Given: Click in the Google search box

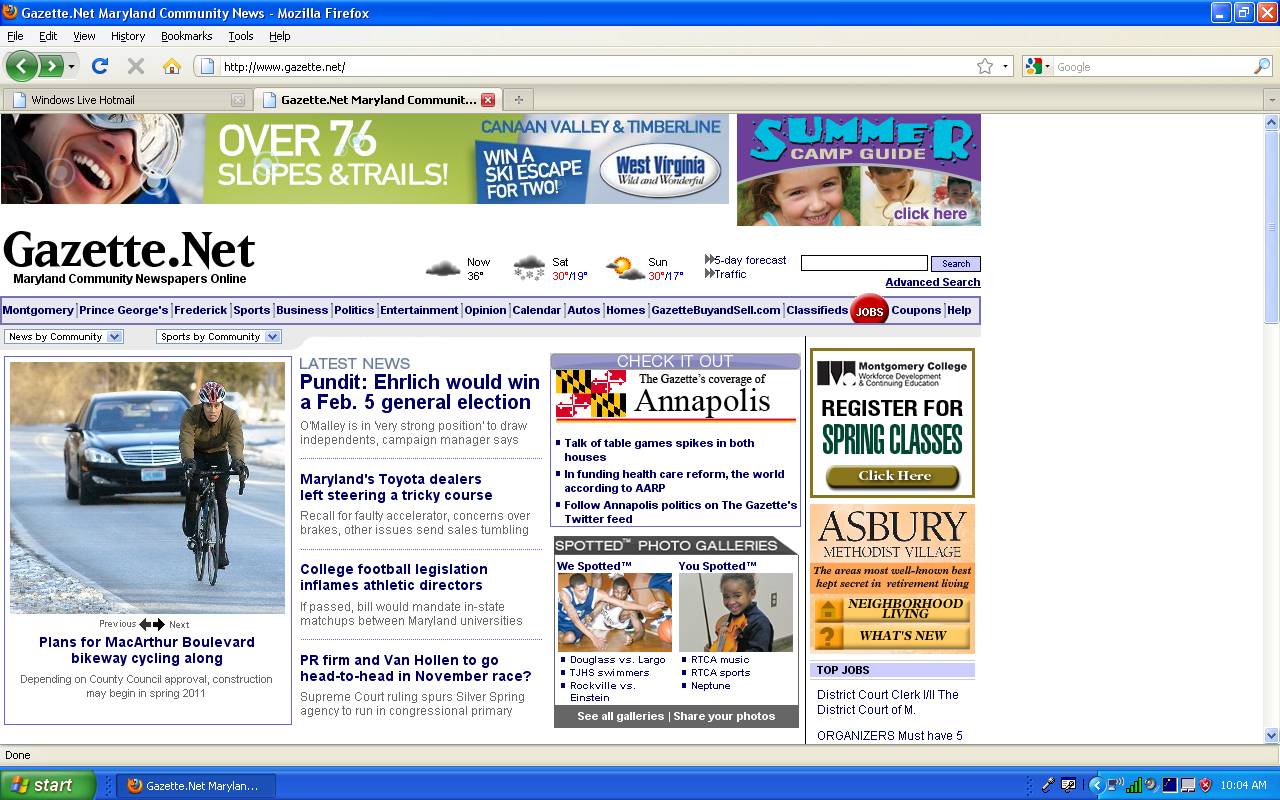Looking at the screenshot, I should [1152, 66].
